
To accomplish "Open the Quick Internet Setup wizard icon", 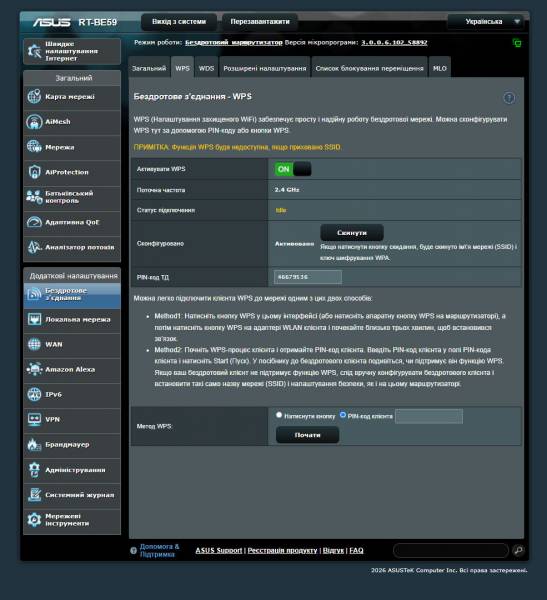I will tap(34, 51).
